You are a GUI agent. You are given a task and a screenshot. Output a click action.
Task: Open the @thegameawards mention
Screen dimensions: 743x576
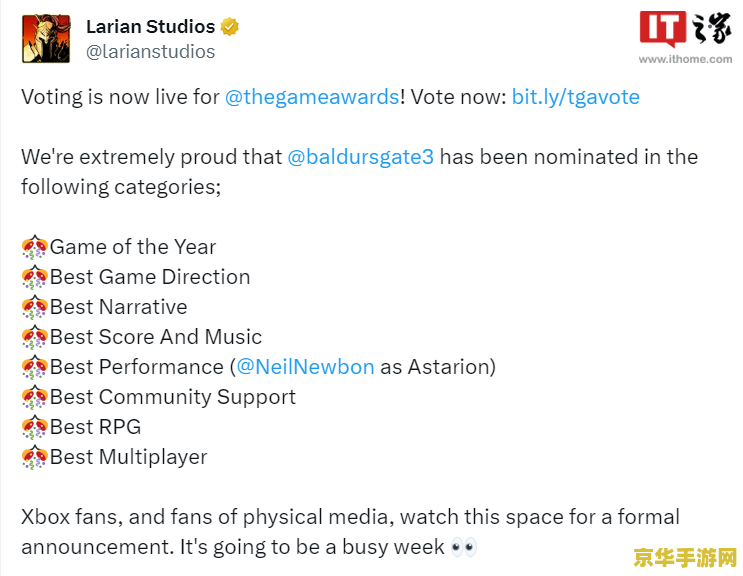coord(311,97)
